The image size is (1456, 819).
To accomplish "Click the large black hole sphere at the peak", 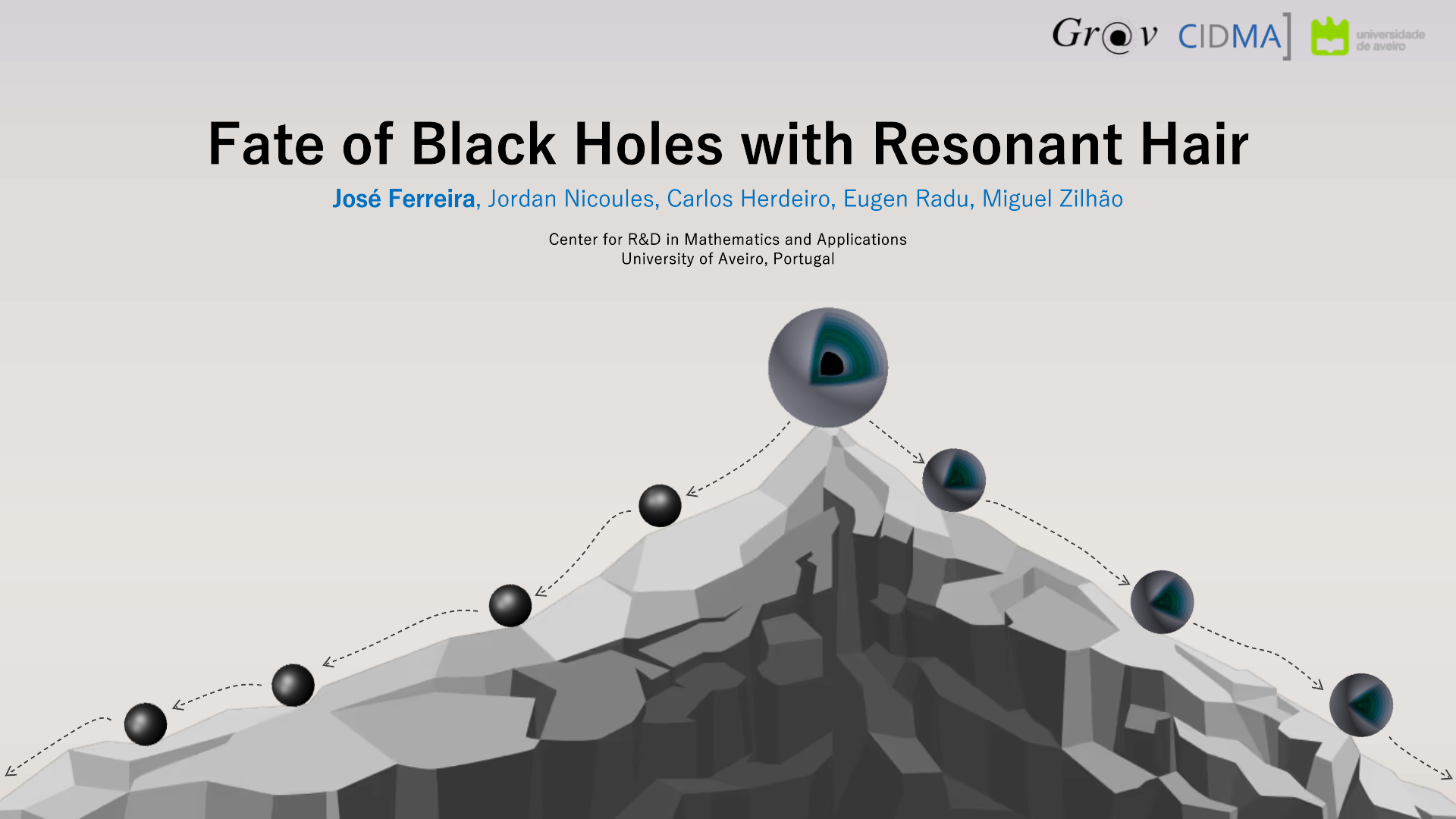I will [x=828, y=367].
